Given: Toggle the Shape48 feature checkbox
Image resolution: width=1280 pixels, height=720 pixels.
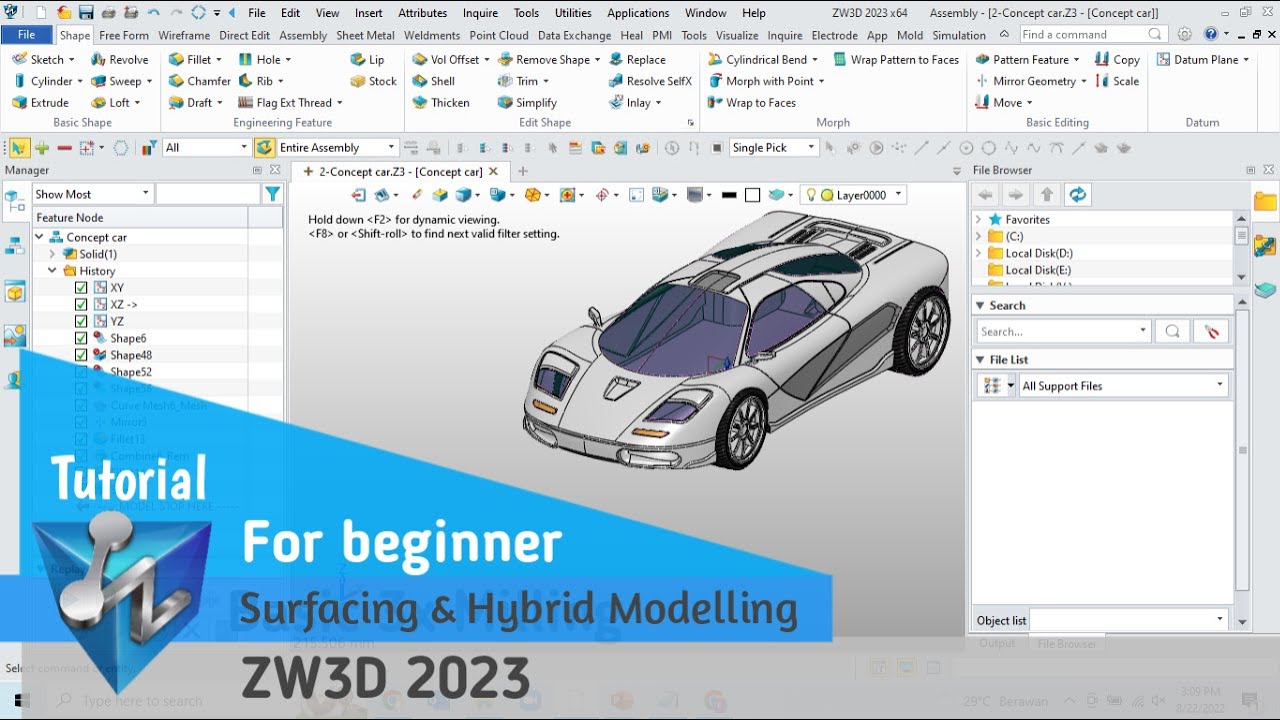Looking at the screenshot, I should coord(81,356).
